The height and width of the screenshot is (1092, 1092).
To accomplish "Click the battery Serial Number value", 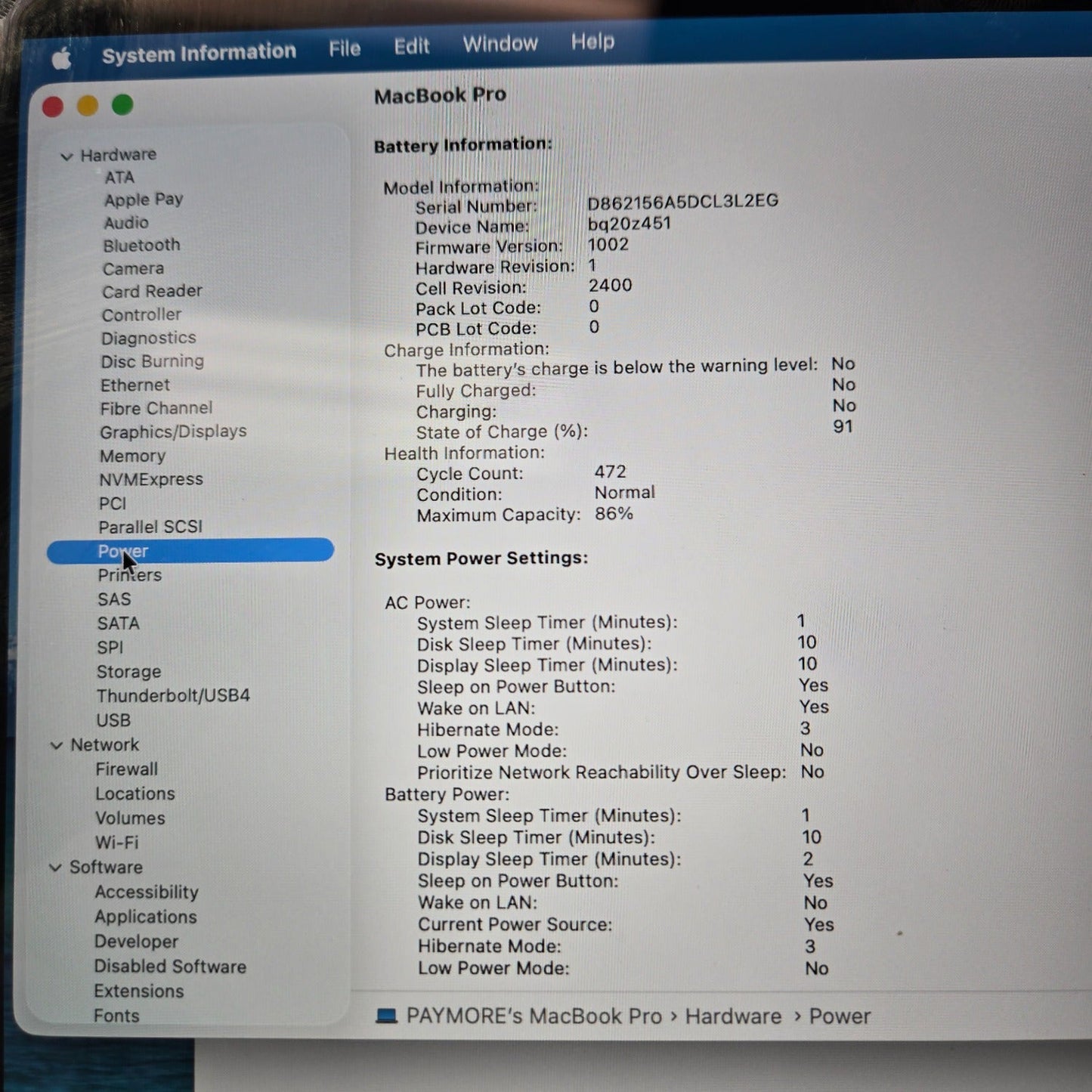I will click(682, 202).
